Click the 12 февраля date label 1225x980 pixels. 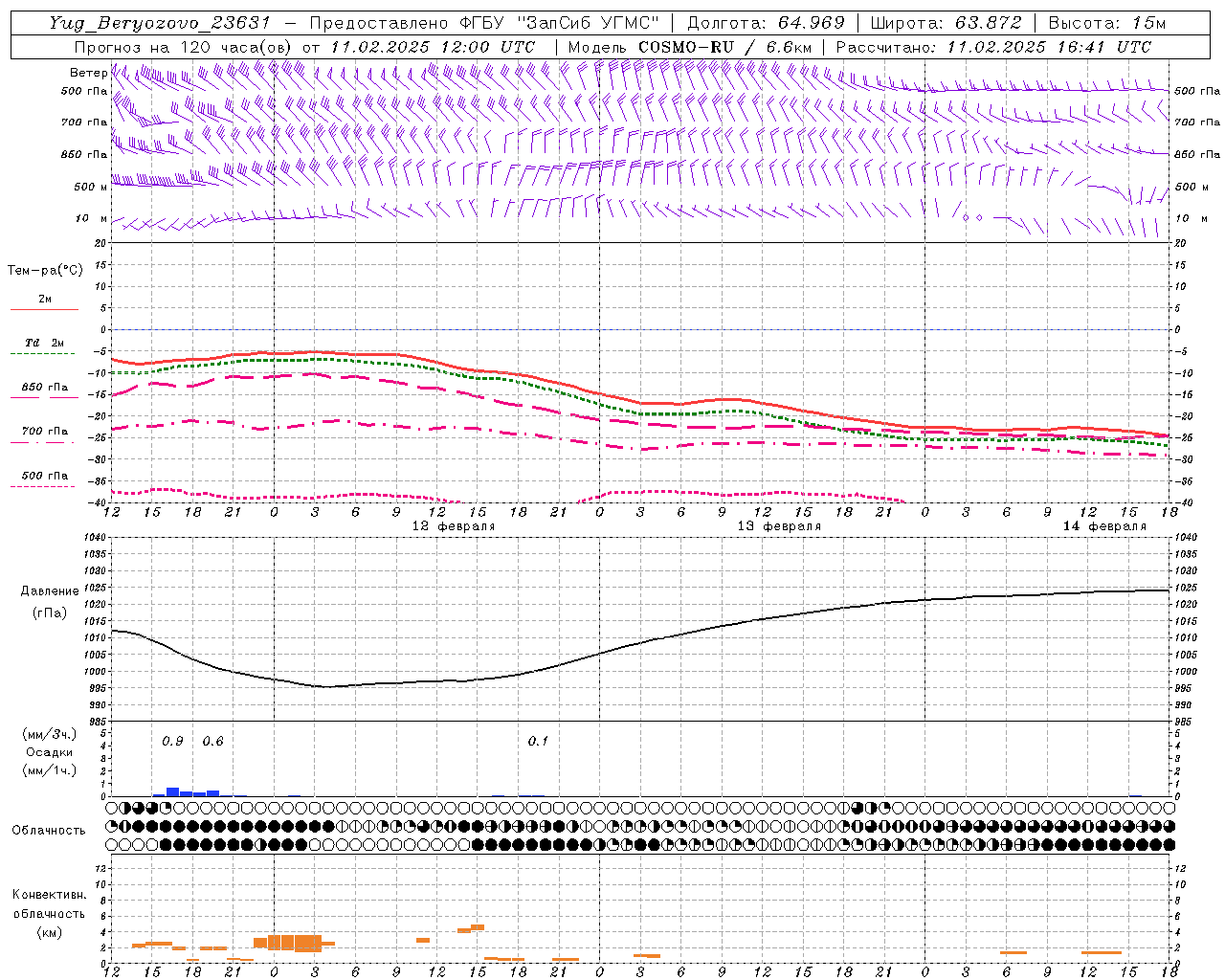(x=453, y=526)
